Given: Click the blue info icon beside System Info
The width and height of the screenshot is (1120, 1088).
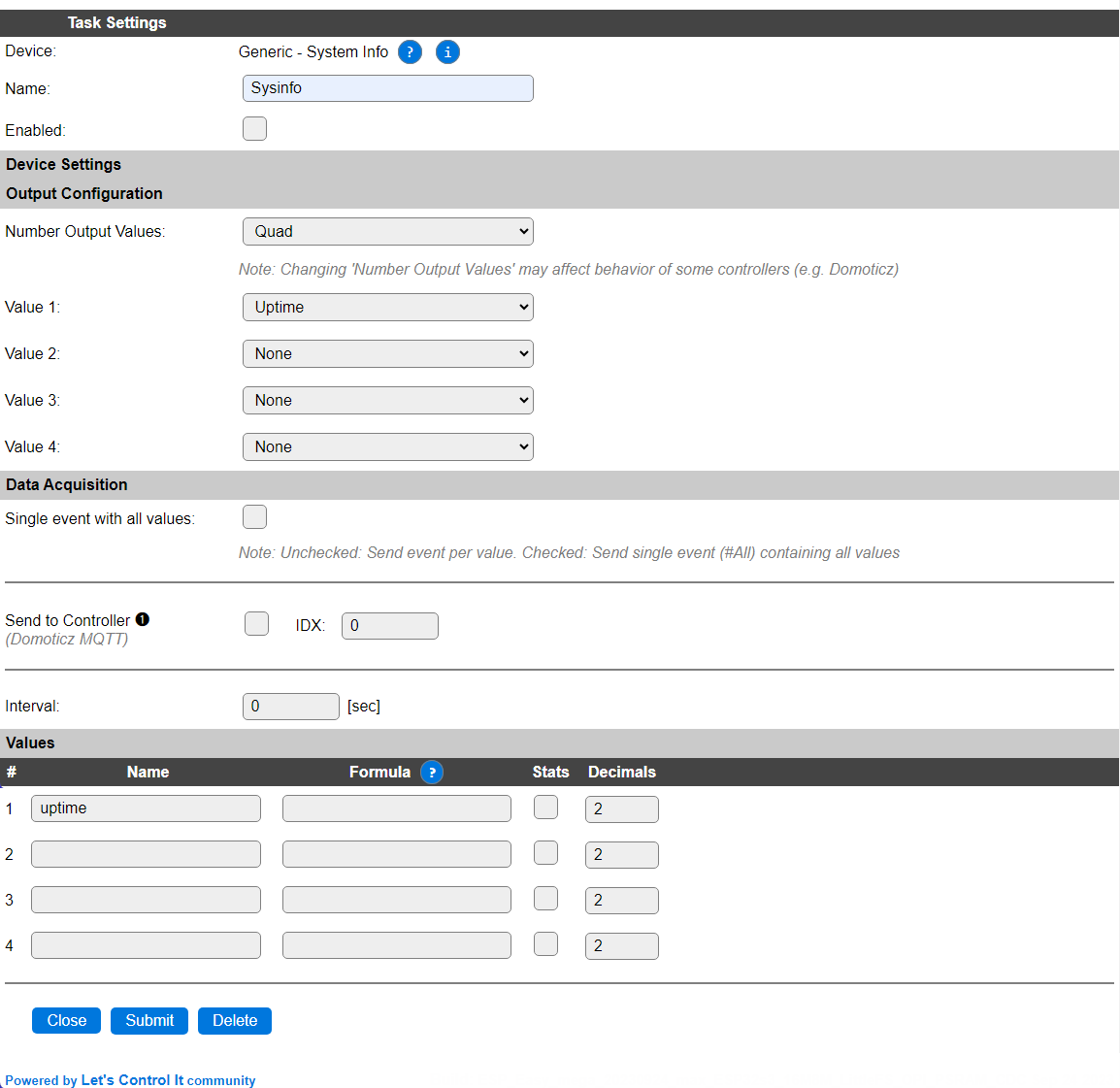Looking at the screenshot, I should [x=447, y=52].
